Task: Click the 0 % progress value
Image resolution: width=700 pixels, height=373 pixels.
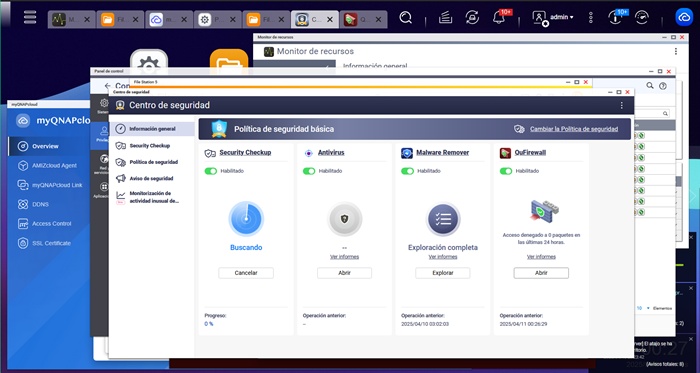Action: (209, 324)
